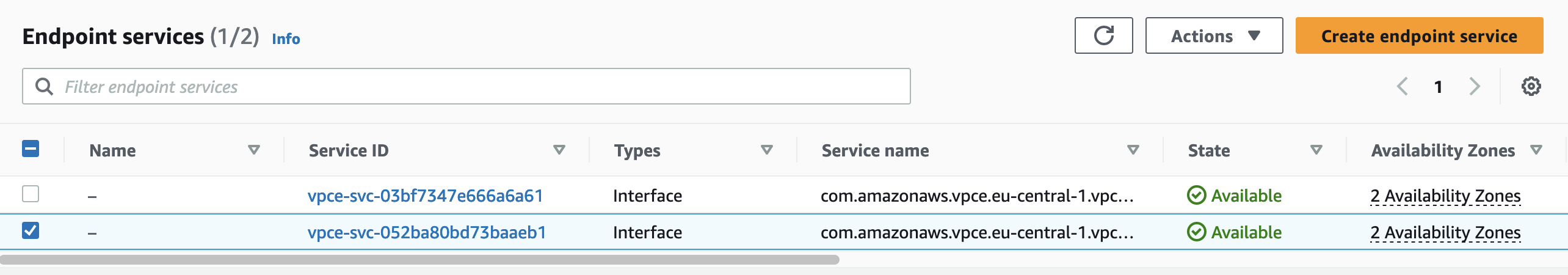Click the refresh endpoint services icon
Image resolution: width=1568 pixels, height=275 pixels.
[1103, 36]
